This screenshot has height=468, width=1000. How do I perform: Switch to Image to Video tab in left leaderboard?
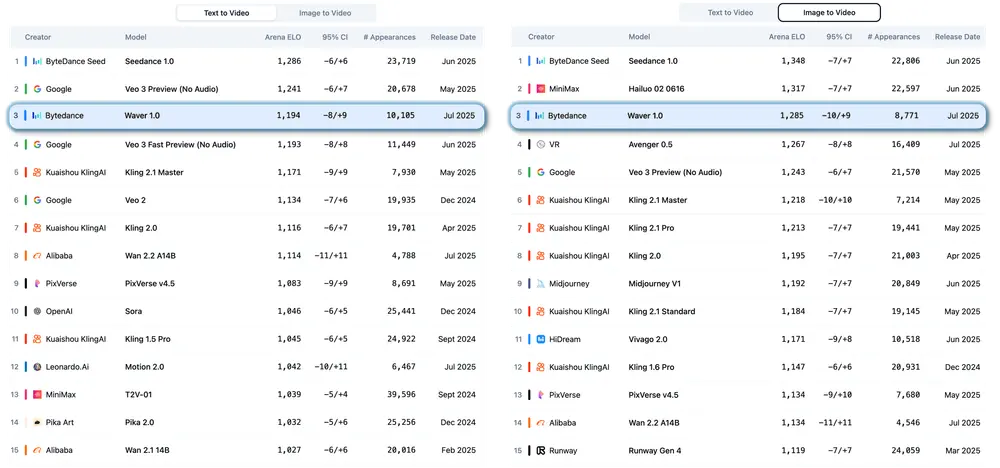(327, 13)
